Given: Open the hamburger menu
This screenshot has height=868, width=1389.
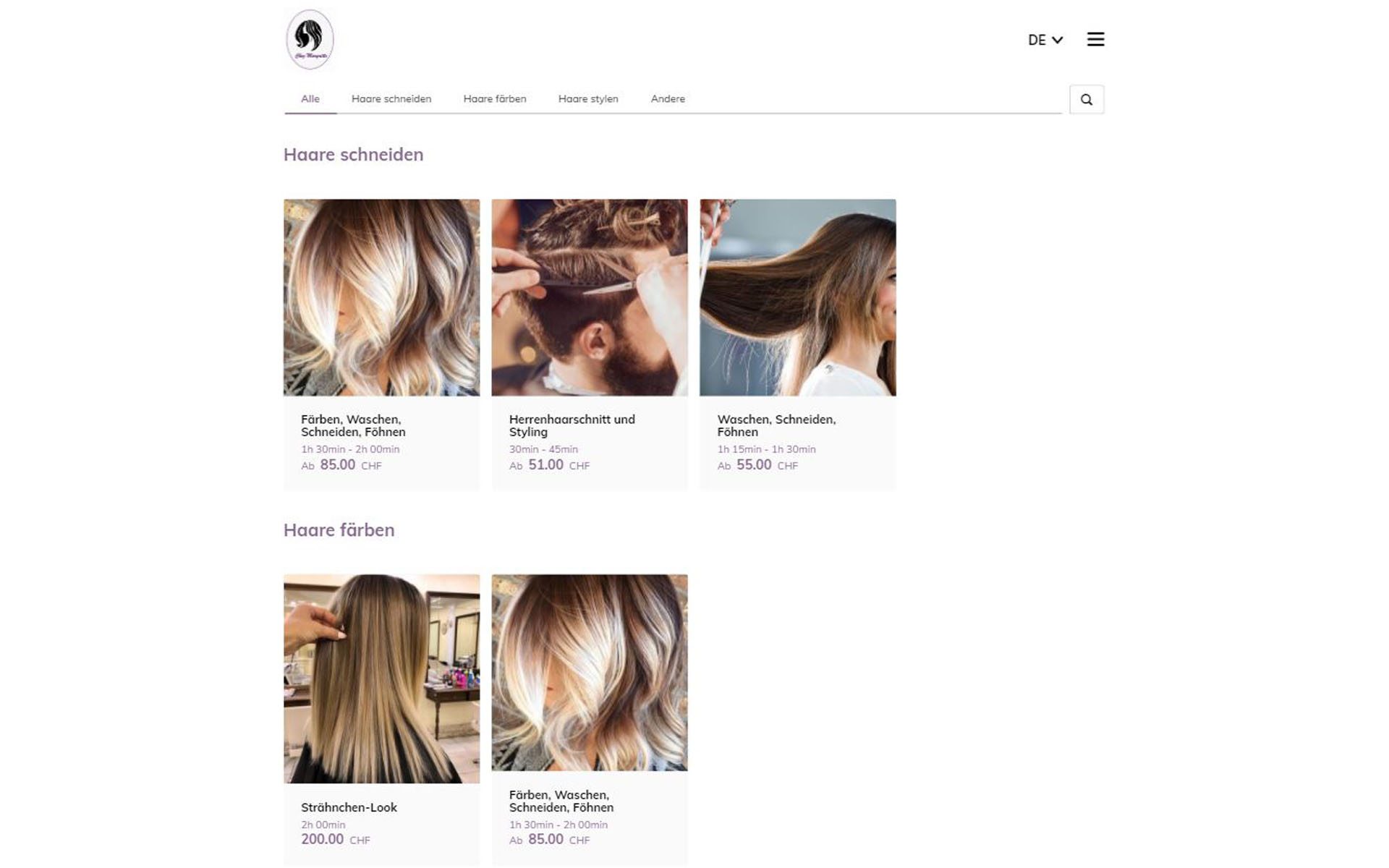Looking at the screenshot, I should coord(1095,40).
